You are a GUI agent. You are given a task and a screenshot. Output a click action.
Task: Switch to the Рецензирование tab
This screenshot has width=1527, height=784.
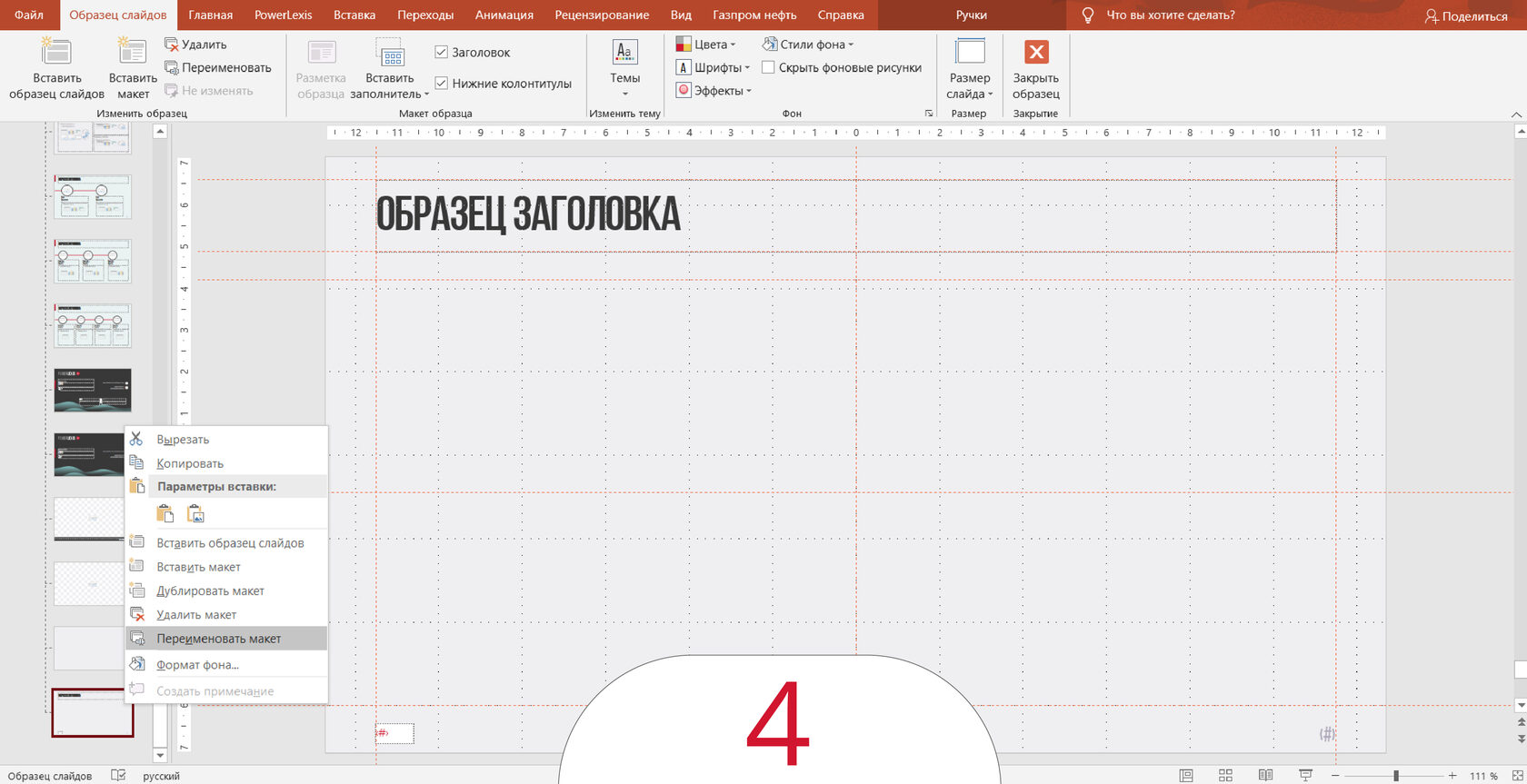tap(602, 15)
